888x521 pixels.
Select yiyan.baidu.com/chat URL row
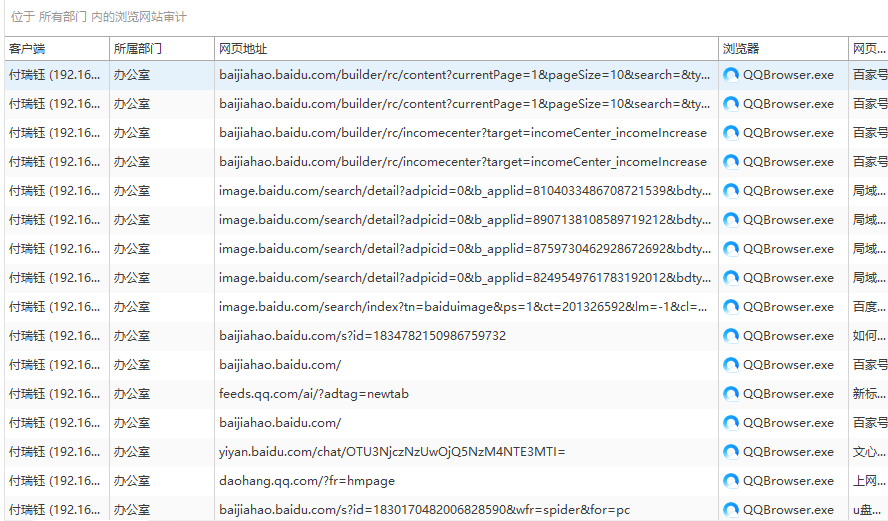(x=392, y=452)
